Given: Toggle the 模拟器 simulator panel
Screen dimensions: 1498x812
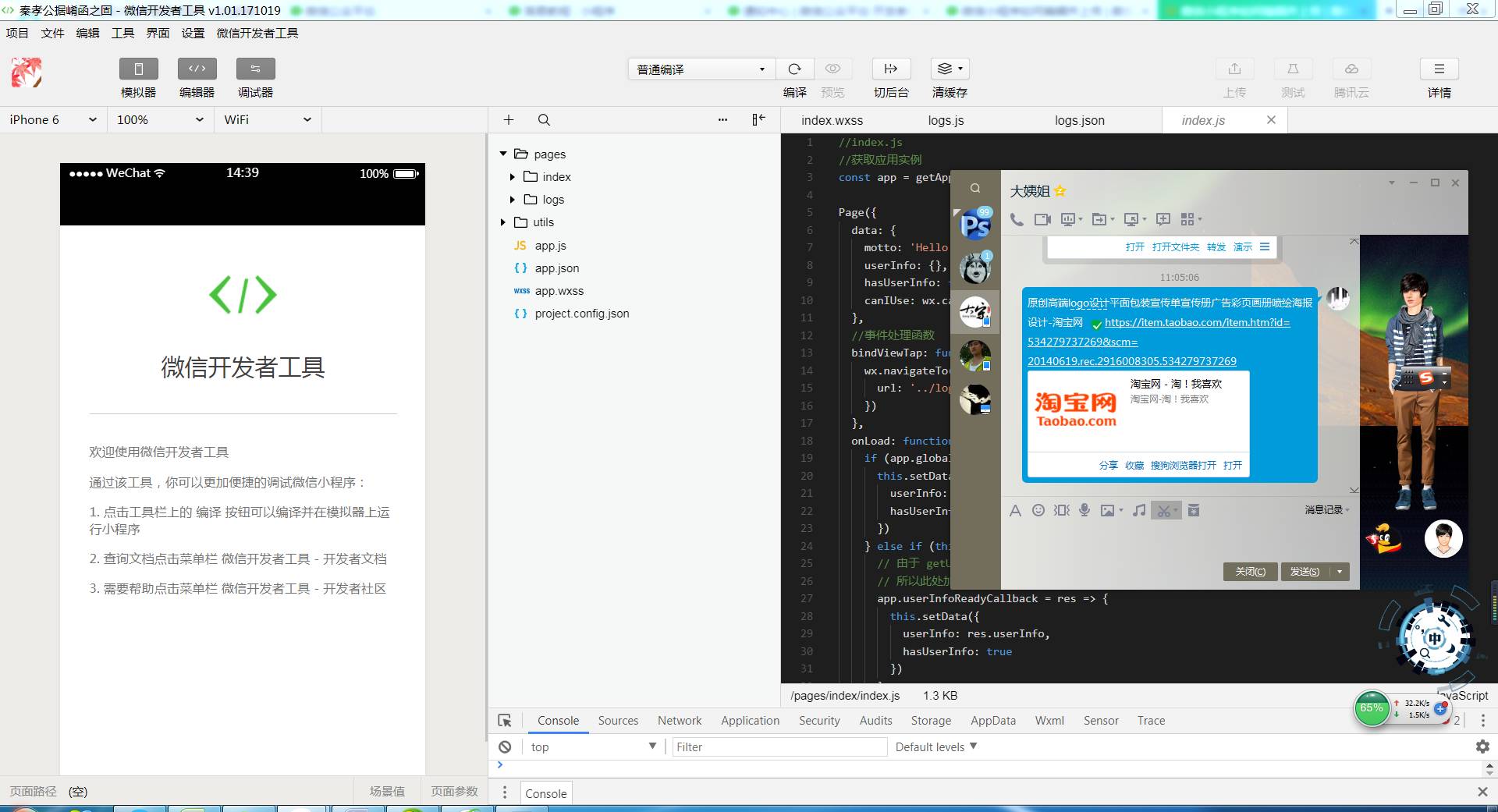Looking at the screenshot, I should [x=139, y=69].
